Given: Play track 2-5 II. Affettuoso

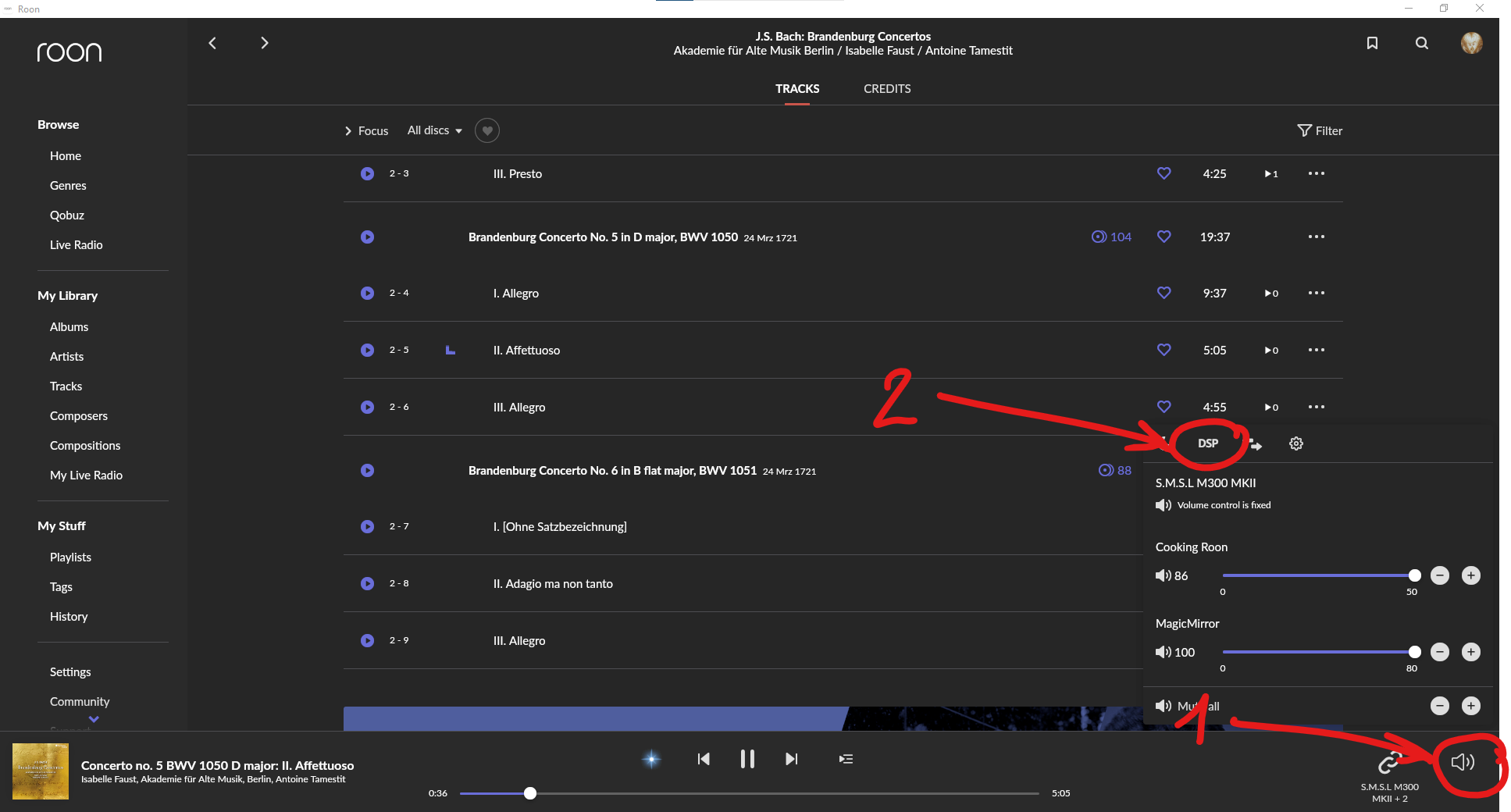Looking at the screenshot, I should [x=367, y=350].
